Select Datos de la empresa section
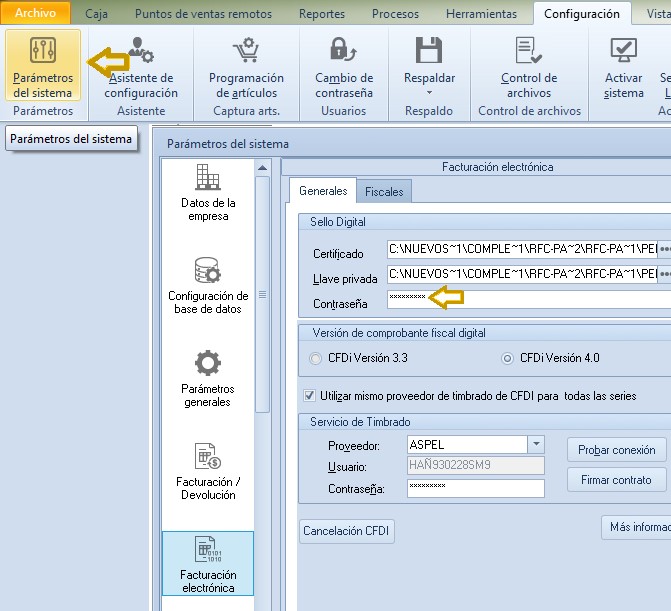This screenshot has width=671, height=611. (208, 193)
